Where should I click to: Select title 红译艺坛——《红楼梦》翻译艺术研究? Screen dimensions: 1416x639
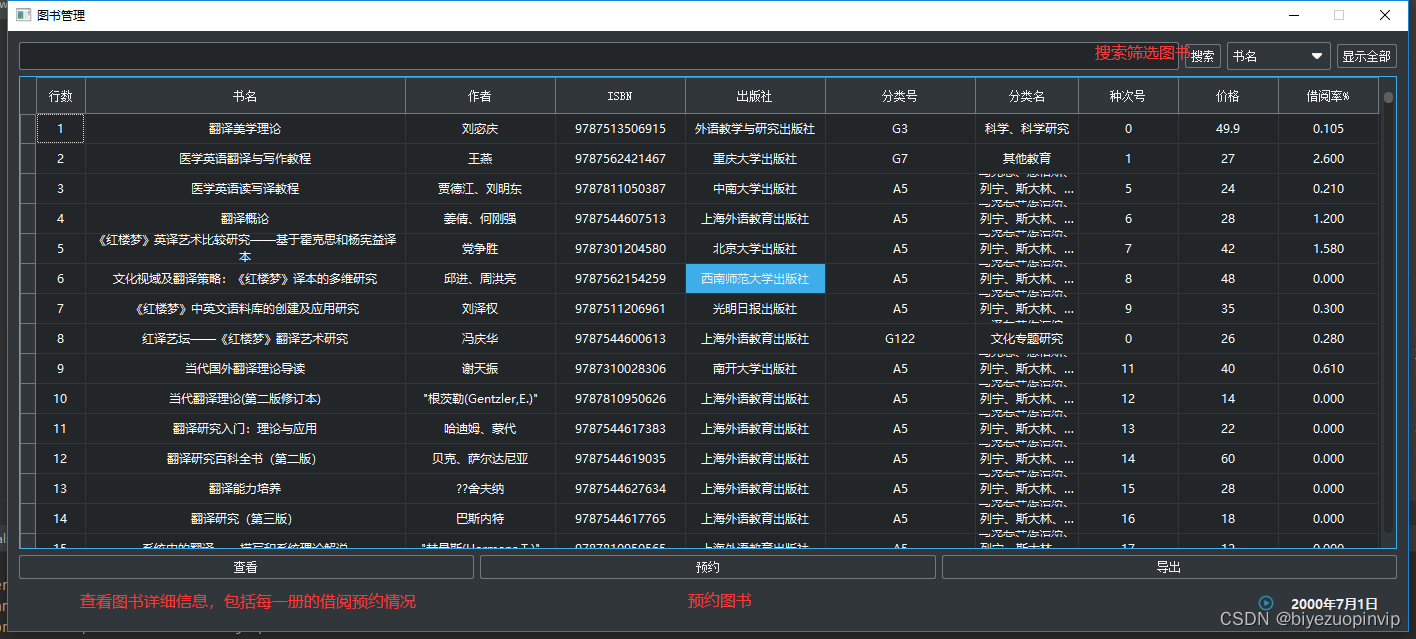pos(245,339)
